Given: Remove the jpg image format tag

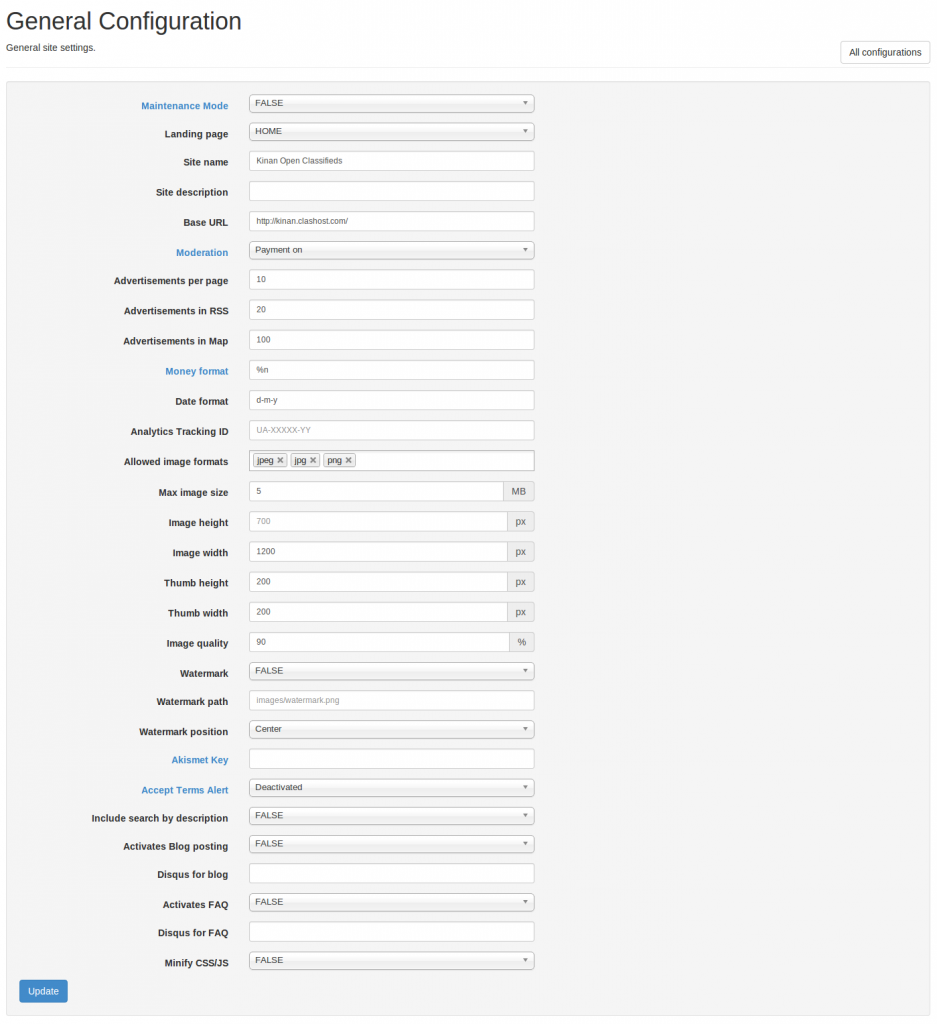Looking at the screenshot, I should click(313, 460).
